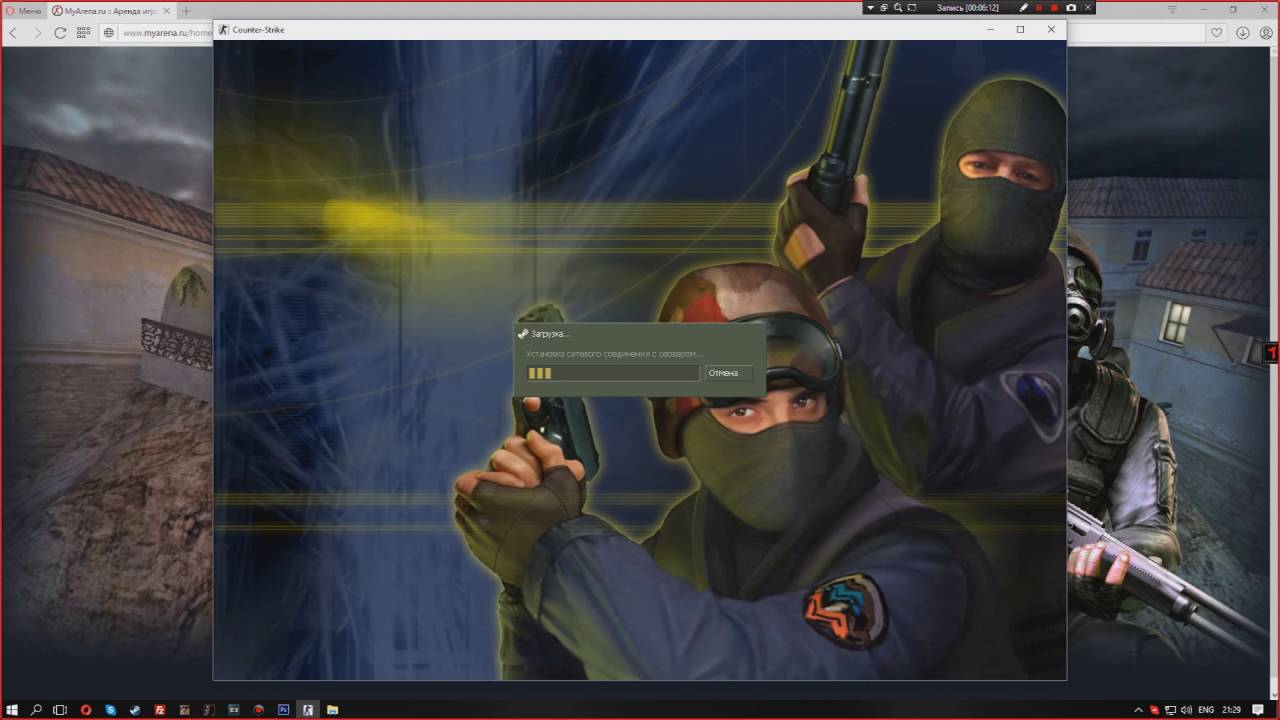1280x720 pixels.
Task: Open the red tray notification icon
Action: (x=1154, y=710)
